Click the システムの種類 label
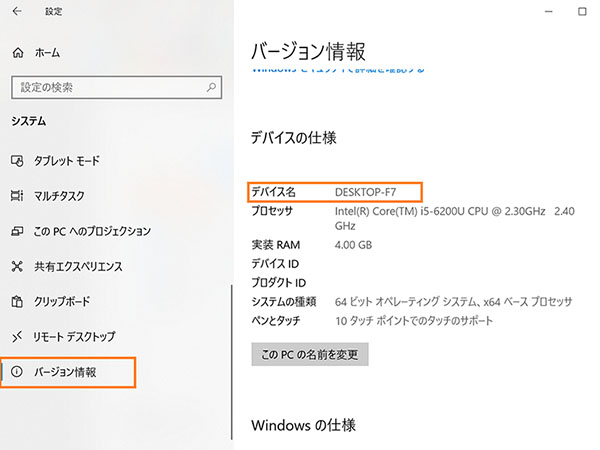Viewport: 600px width, 450px height. 284,302
